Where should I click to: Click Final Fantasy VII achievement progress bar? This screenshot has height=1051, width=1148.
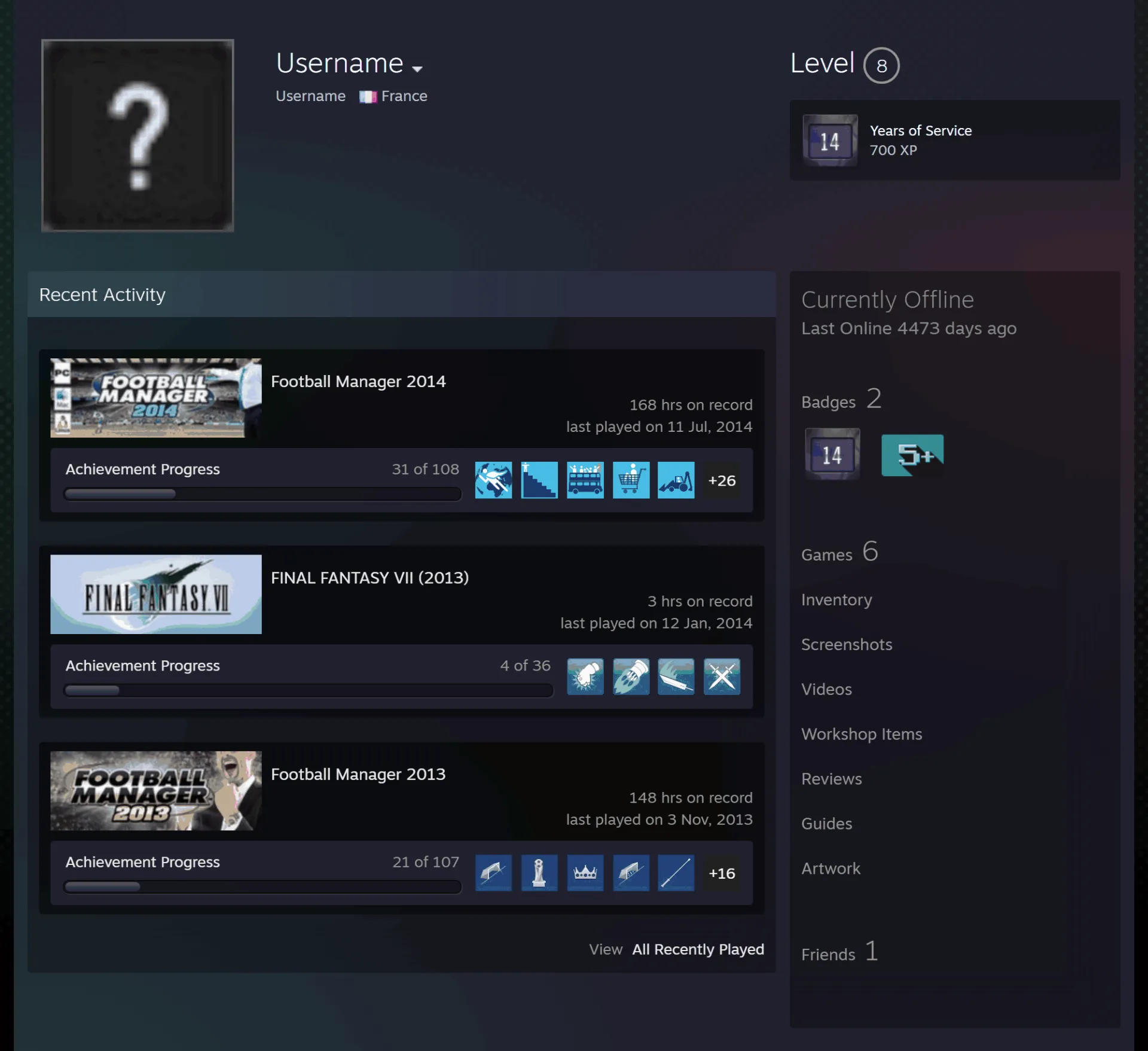(x=308, y=690)
